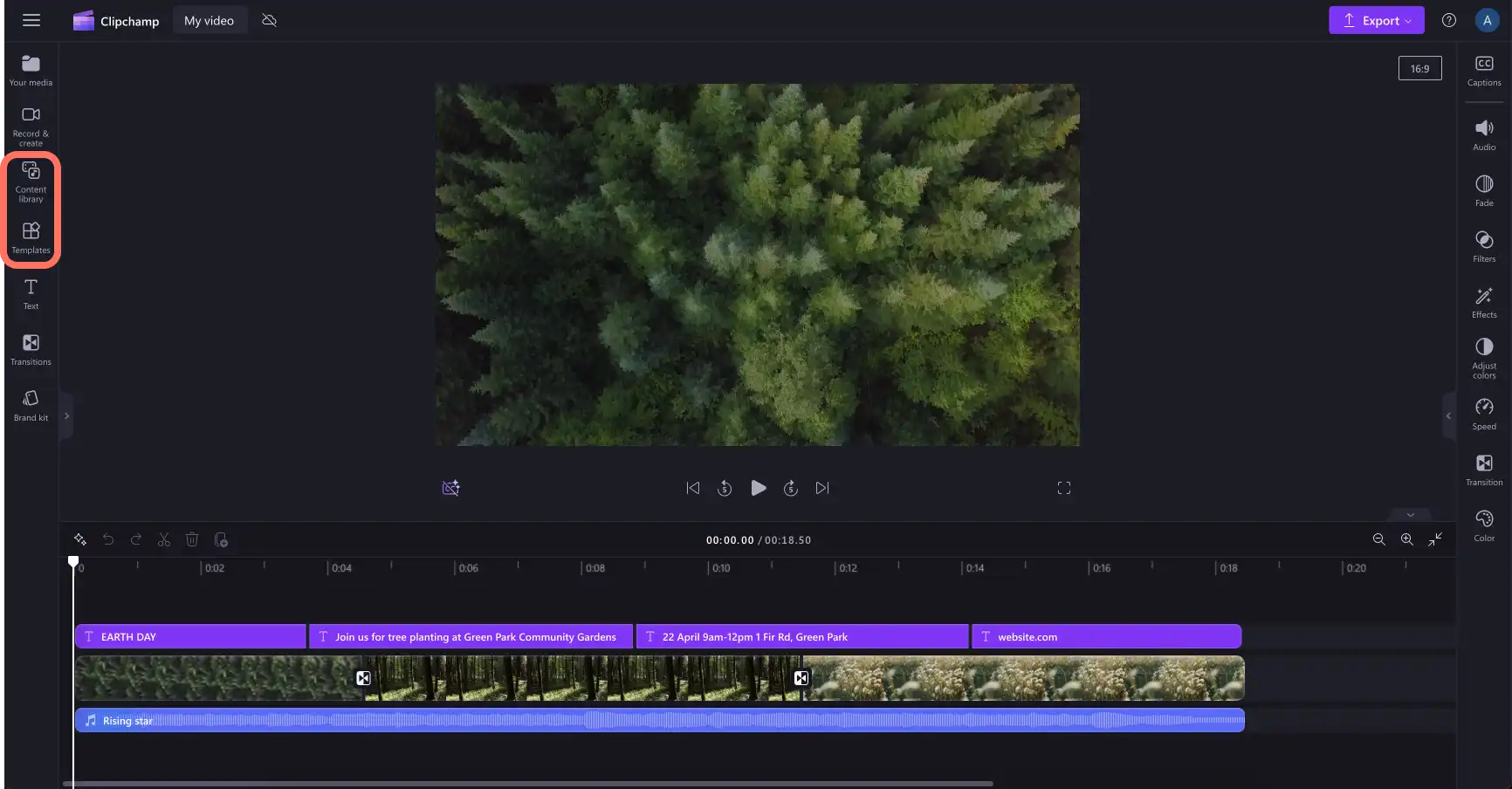Image resolution: width=1512 pixels, height=789 pixels.
Task: Open Effects properties panel
Action: [x=1484, y=303]
